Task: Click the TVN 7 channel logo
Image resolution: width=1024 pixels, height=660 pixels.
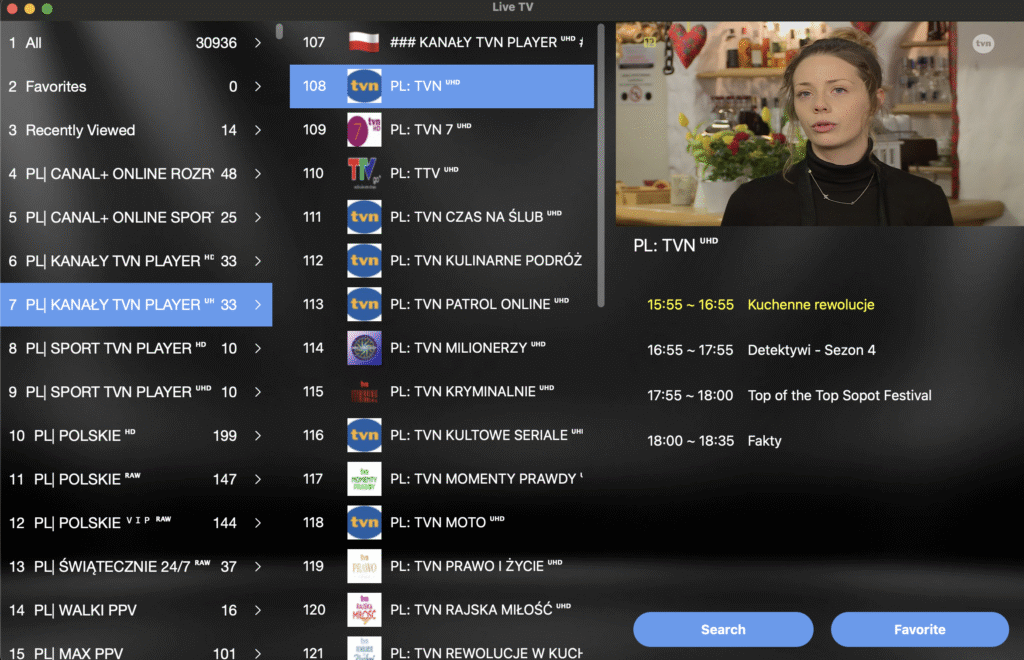Action: coord(363,129)
